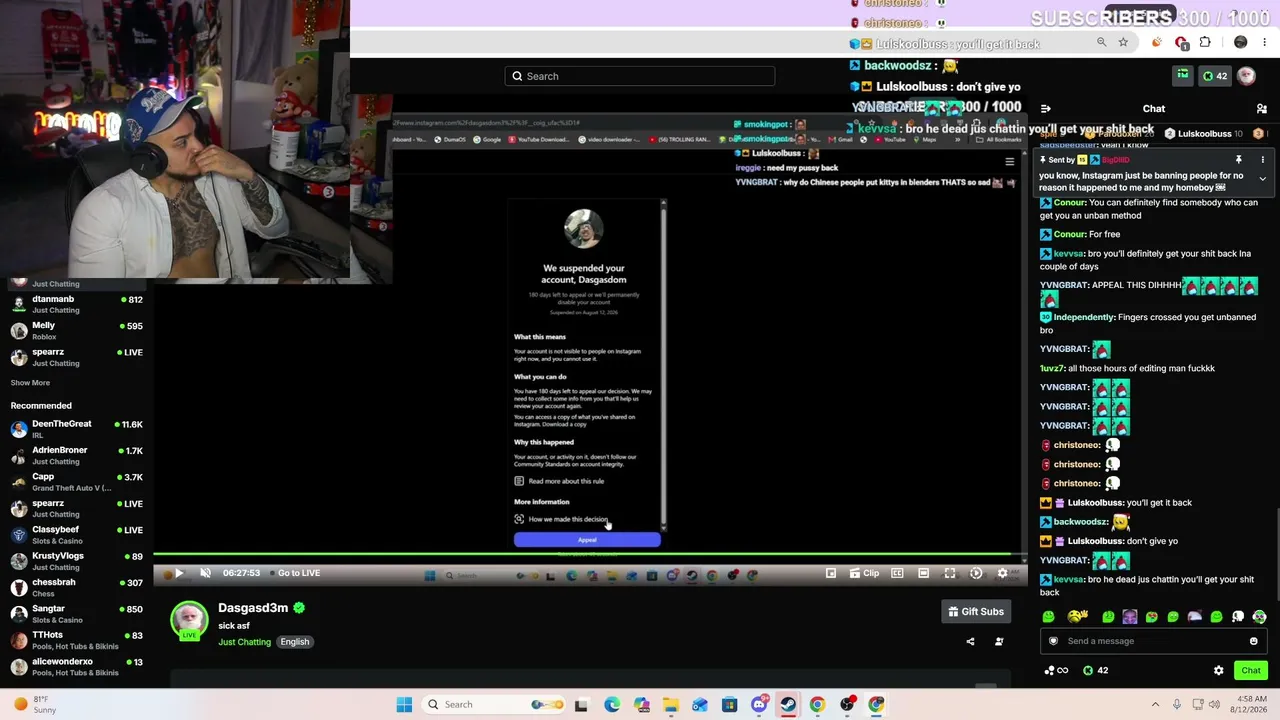Open AdrienBroner recommended channel
The height and width of the screenshot is (720, 1280).
point(76,455)
